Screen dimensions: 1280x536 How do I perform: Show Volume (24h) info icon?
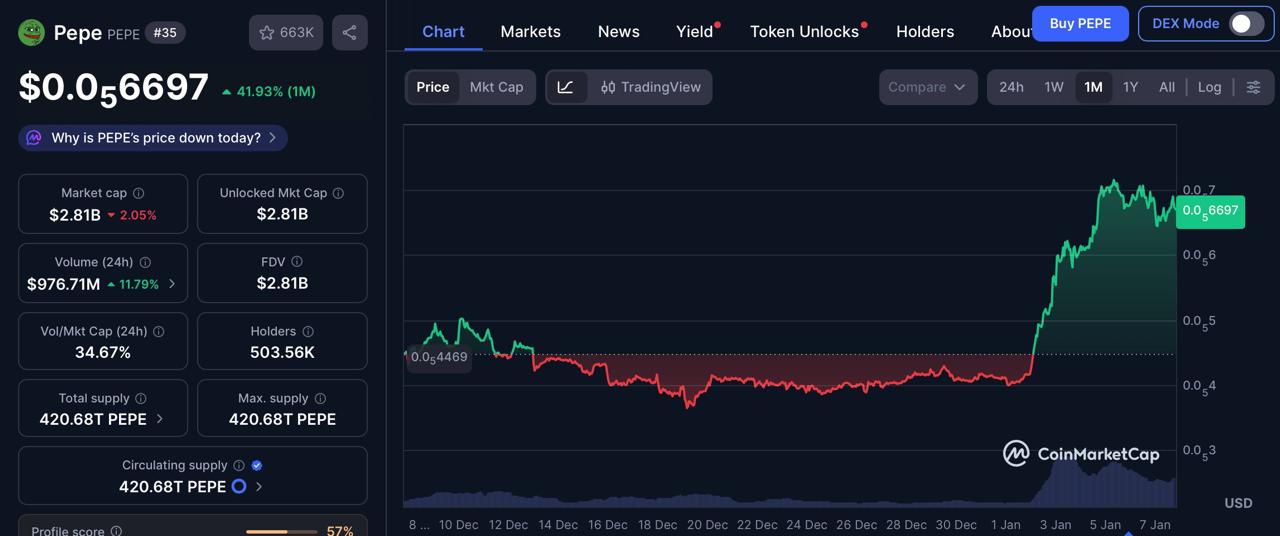tap(145, 262)
